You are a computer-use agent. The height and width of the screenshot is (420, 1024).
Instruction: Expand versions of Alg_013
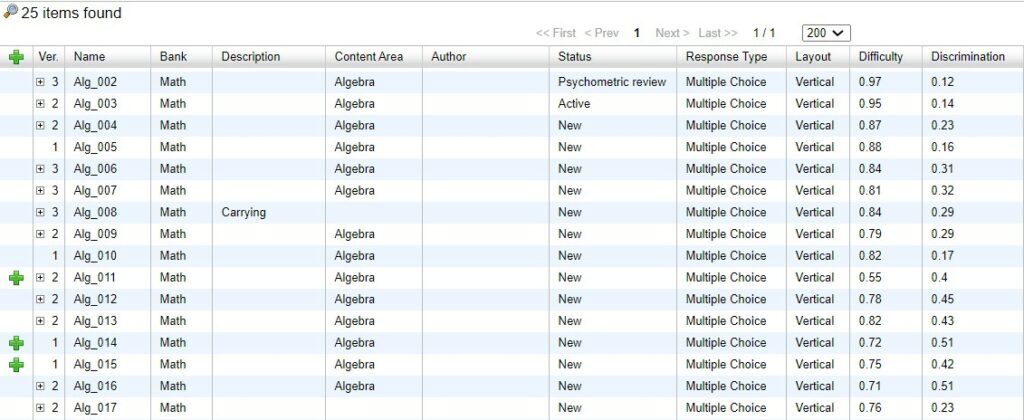point(40,321)
